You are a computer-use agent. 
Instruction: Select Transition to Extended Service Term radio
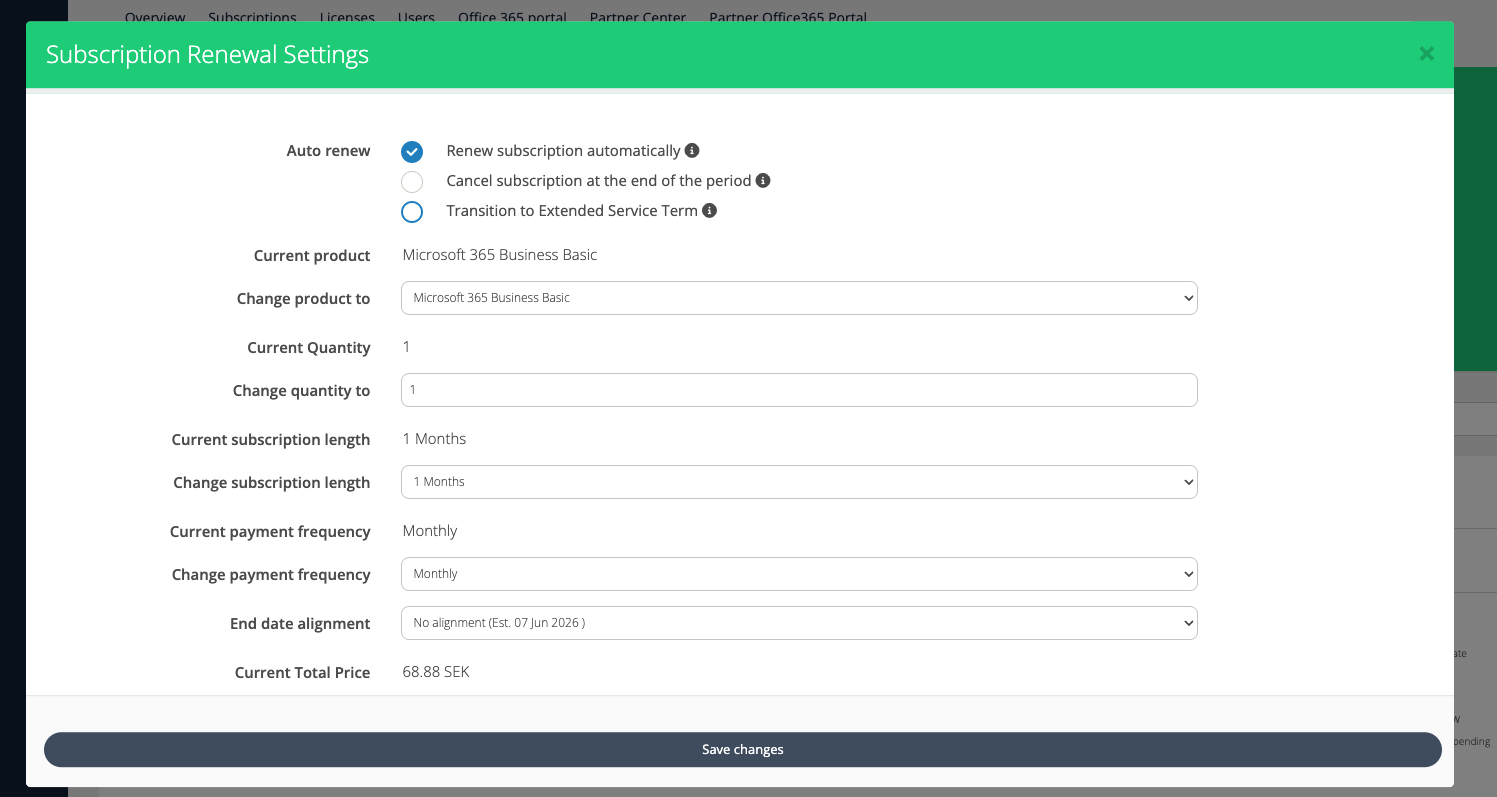pos(412,212)
